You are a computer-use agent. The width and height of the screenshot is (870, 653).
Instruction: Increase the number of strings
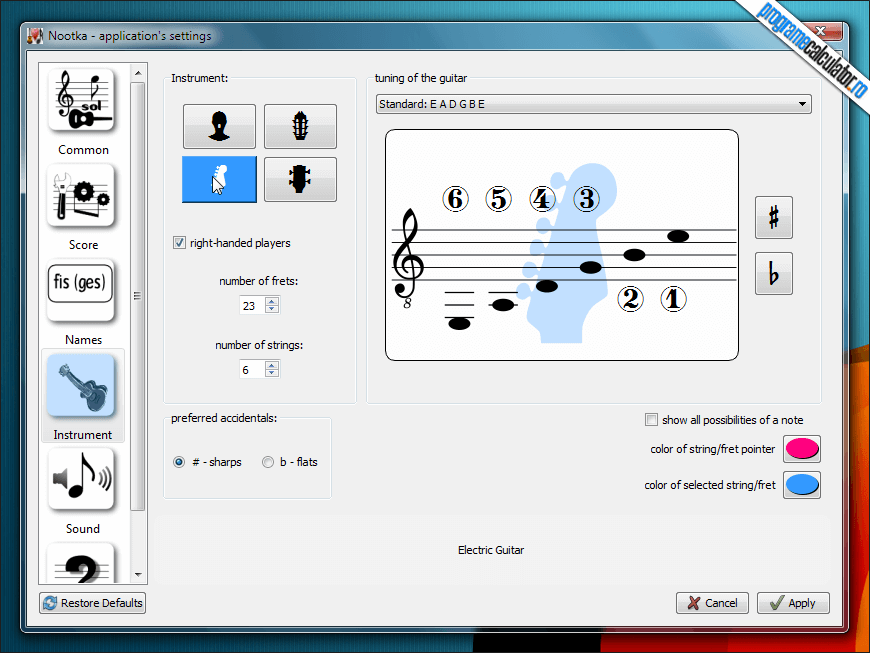272,365
